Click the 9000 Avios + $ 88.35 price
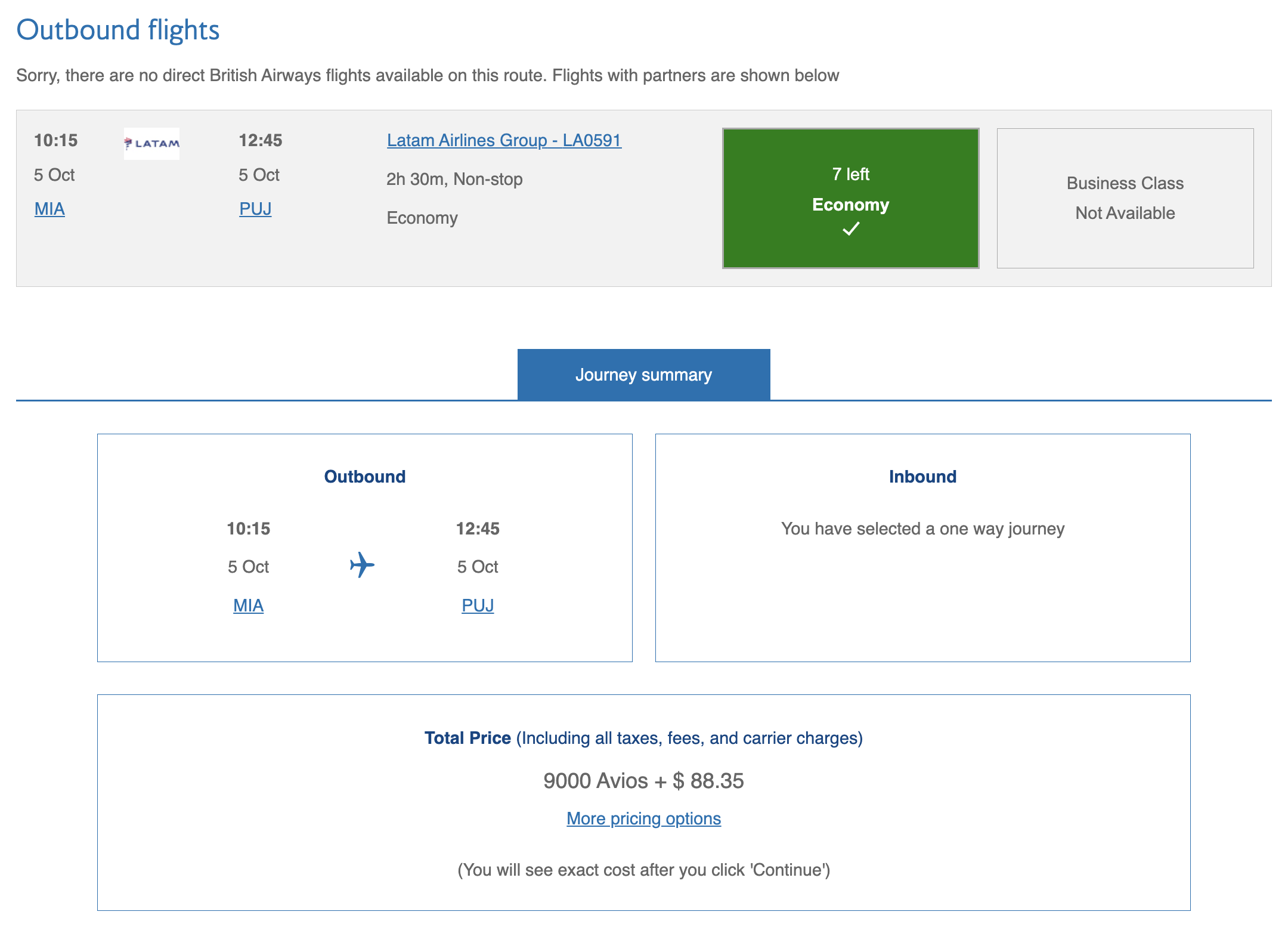Image resolution: width=1288 pixels, height=927 pixels. (644, 781)
